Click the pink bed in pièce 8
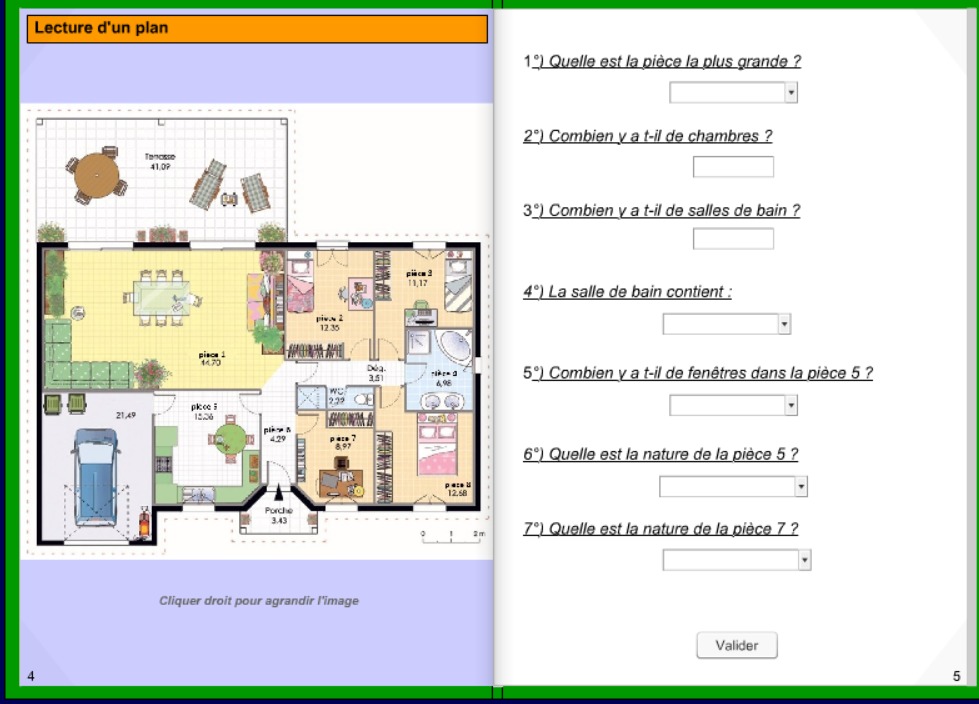This screenshot has height=704, width=979. [x=437, y=443]
